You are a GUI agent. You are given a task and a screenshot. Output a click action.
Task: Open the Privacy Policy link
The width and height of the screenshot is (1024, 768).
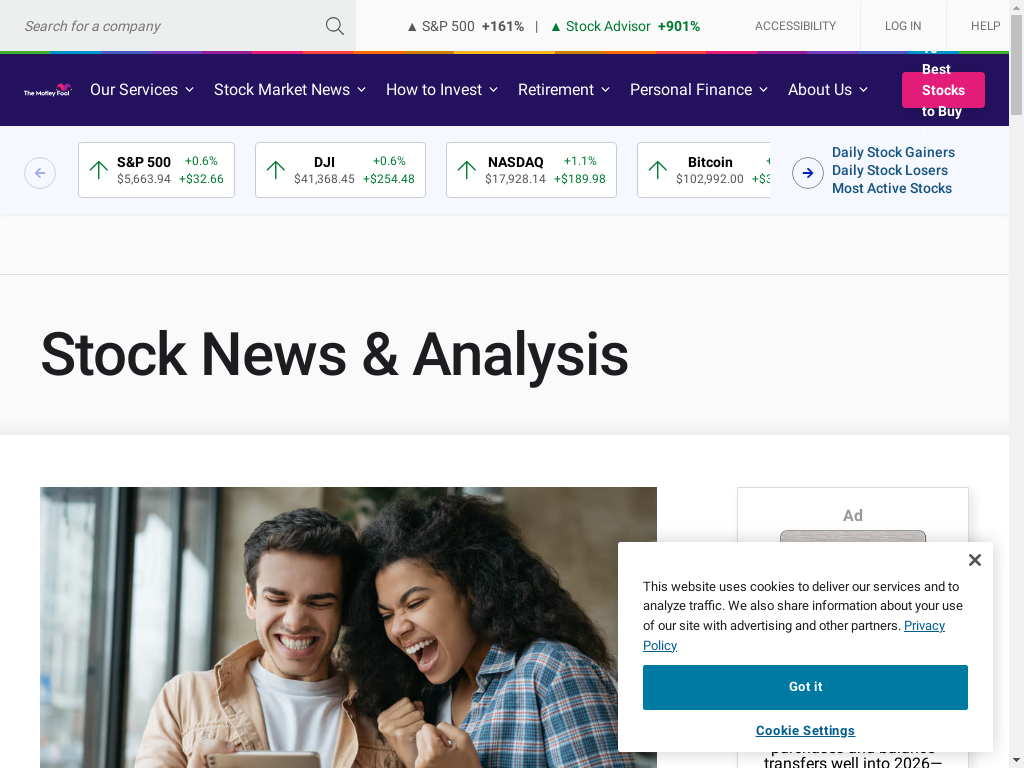coord(924,626)
